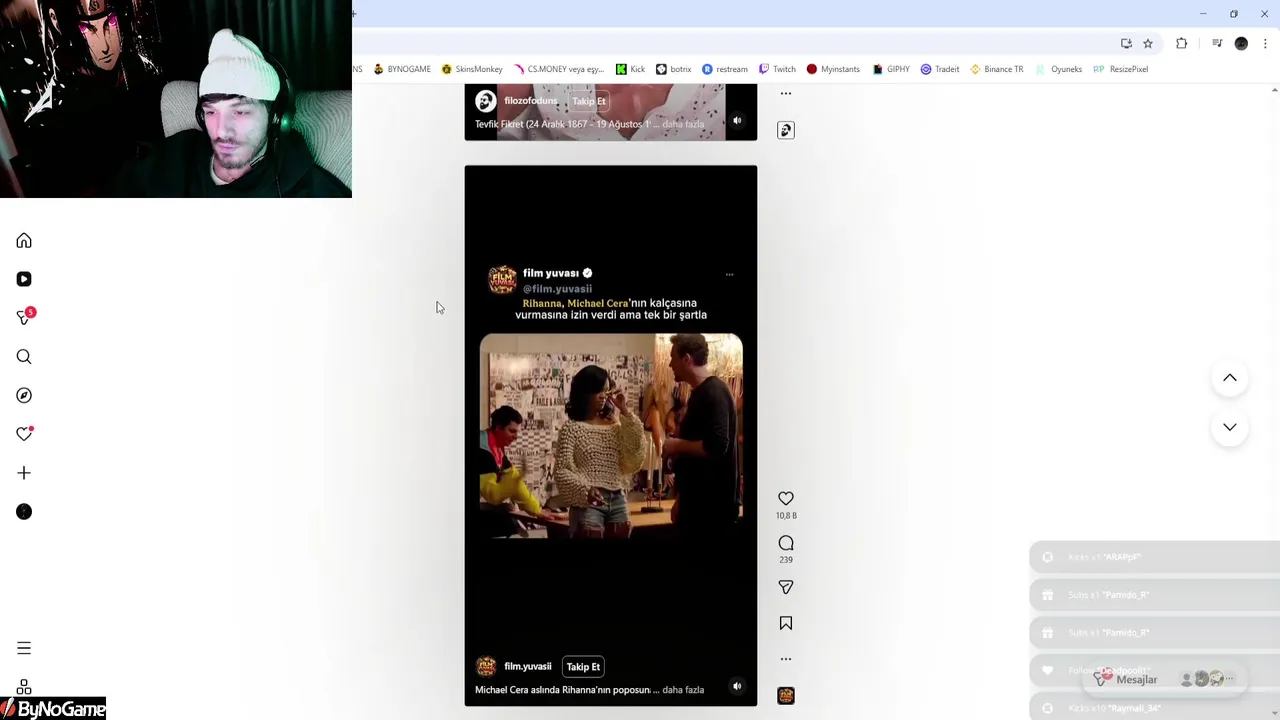Open more options for film.yuvasii reel
This screenshot has width=1280, height=720.
786,659
